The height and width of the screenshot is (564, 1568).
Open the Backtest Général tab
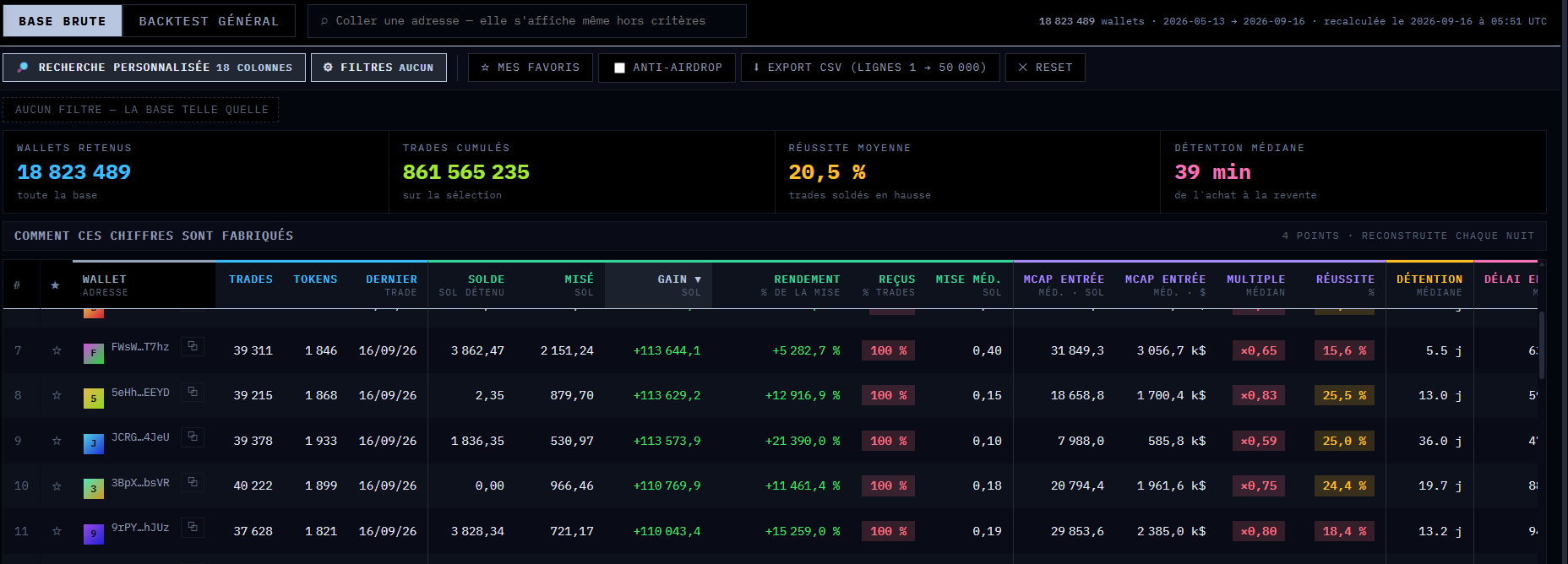coord(209,21)
